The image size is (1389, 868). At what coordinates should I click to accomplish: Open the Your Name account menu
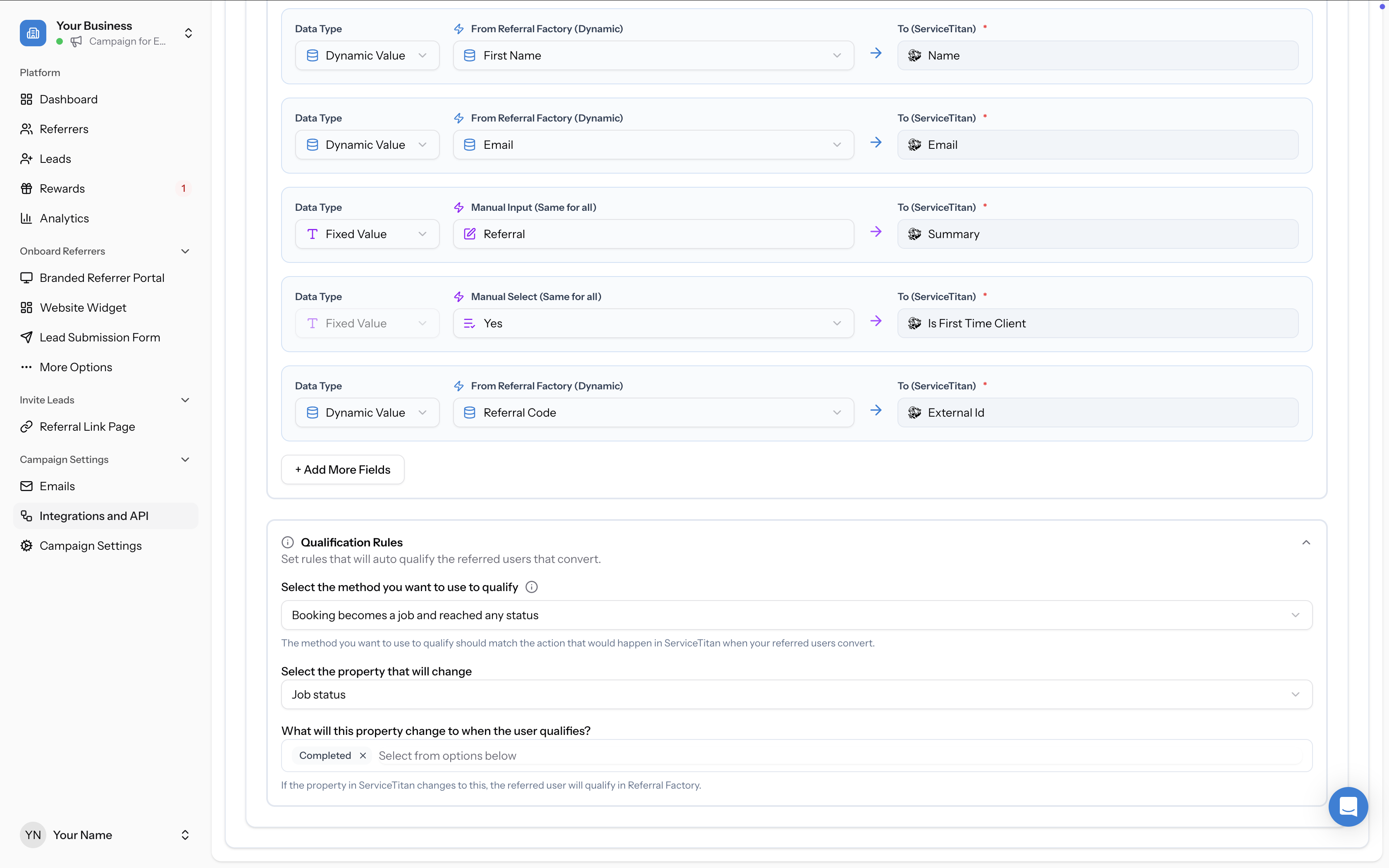pos(105,835)
